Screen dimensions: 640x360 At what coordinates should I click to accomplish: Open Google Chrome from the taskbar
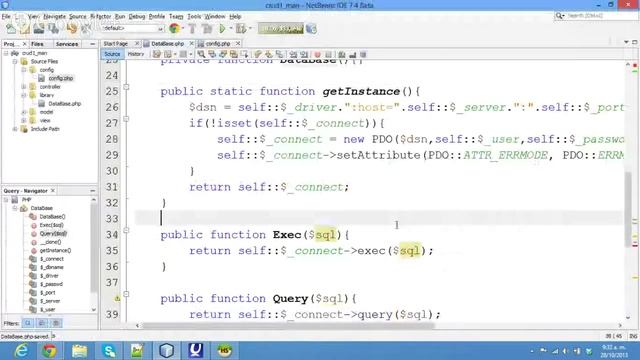coord(49,351)
